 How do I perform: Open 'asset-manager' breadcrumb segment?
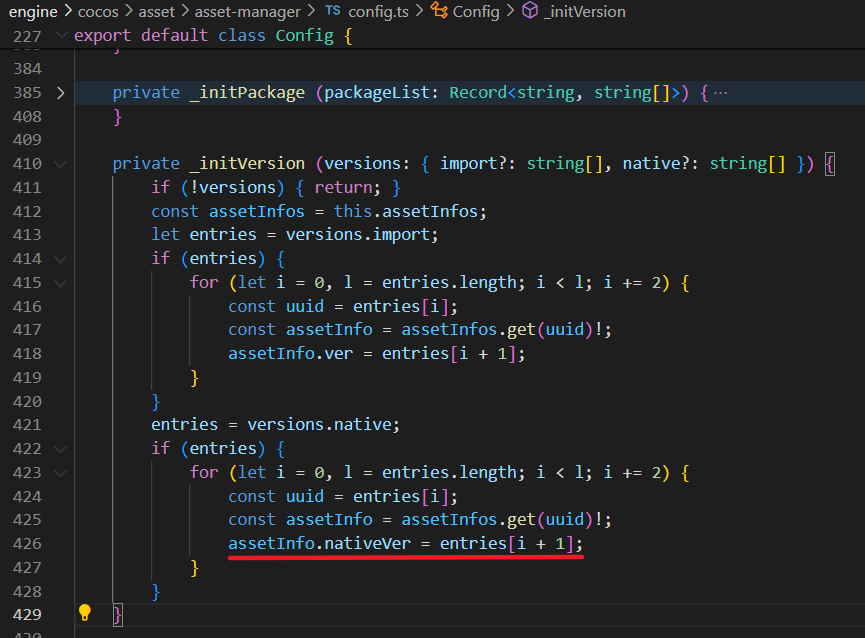point(247,12)
